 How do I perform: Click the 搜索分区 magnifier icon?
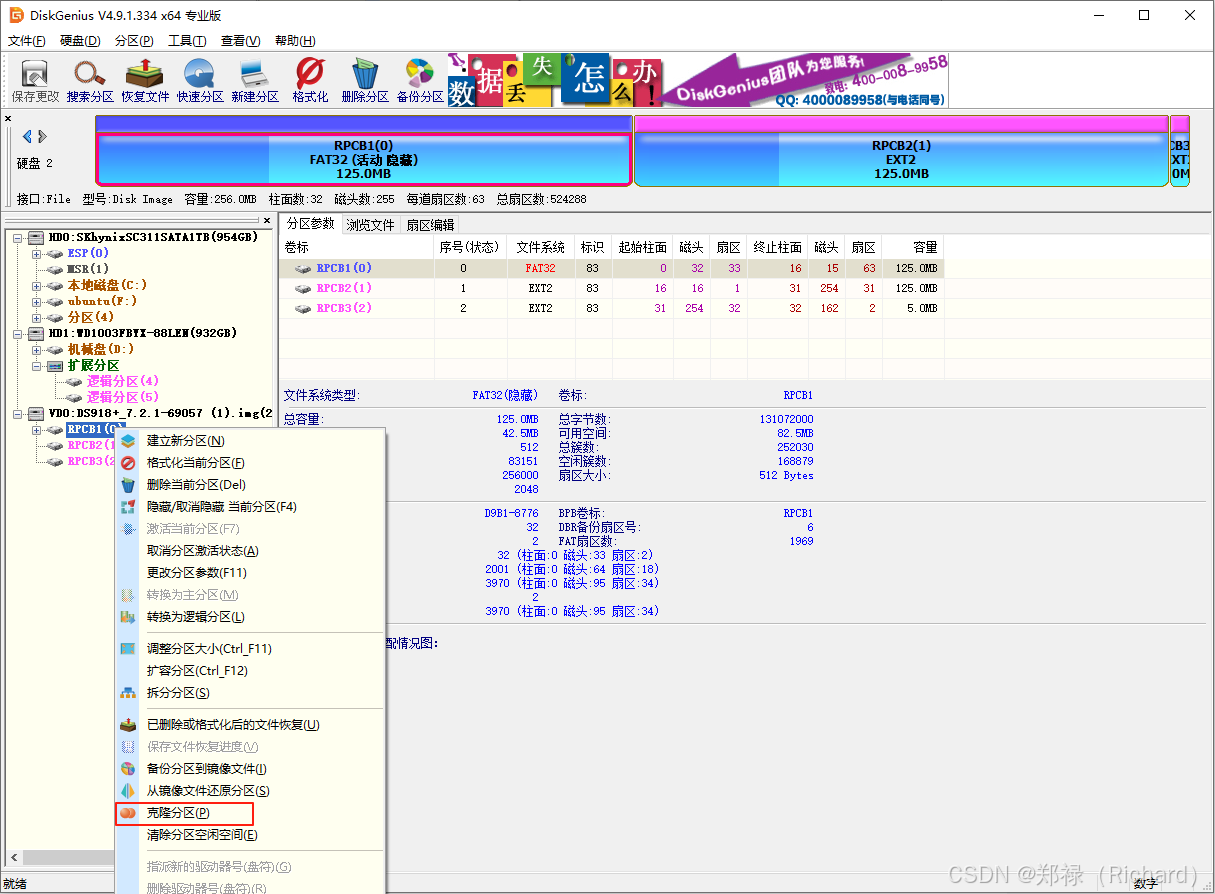[x=90, y=80]
